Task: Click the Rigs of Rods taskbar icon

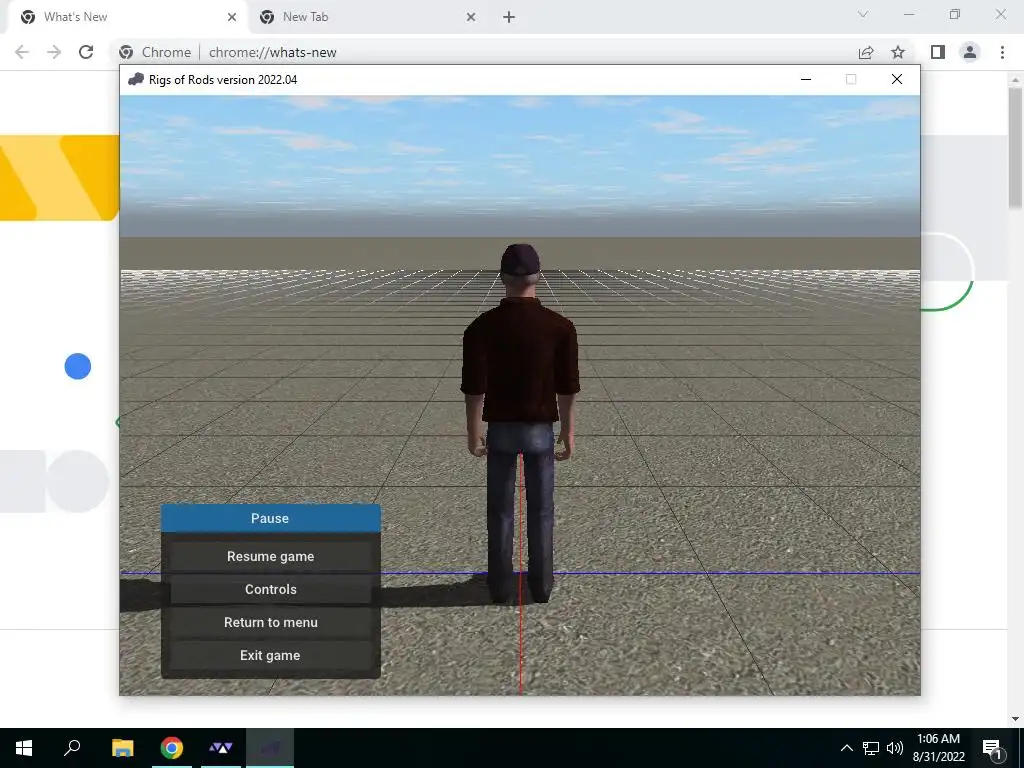Action: [x=270, y=748]
